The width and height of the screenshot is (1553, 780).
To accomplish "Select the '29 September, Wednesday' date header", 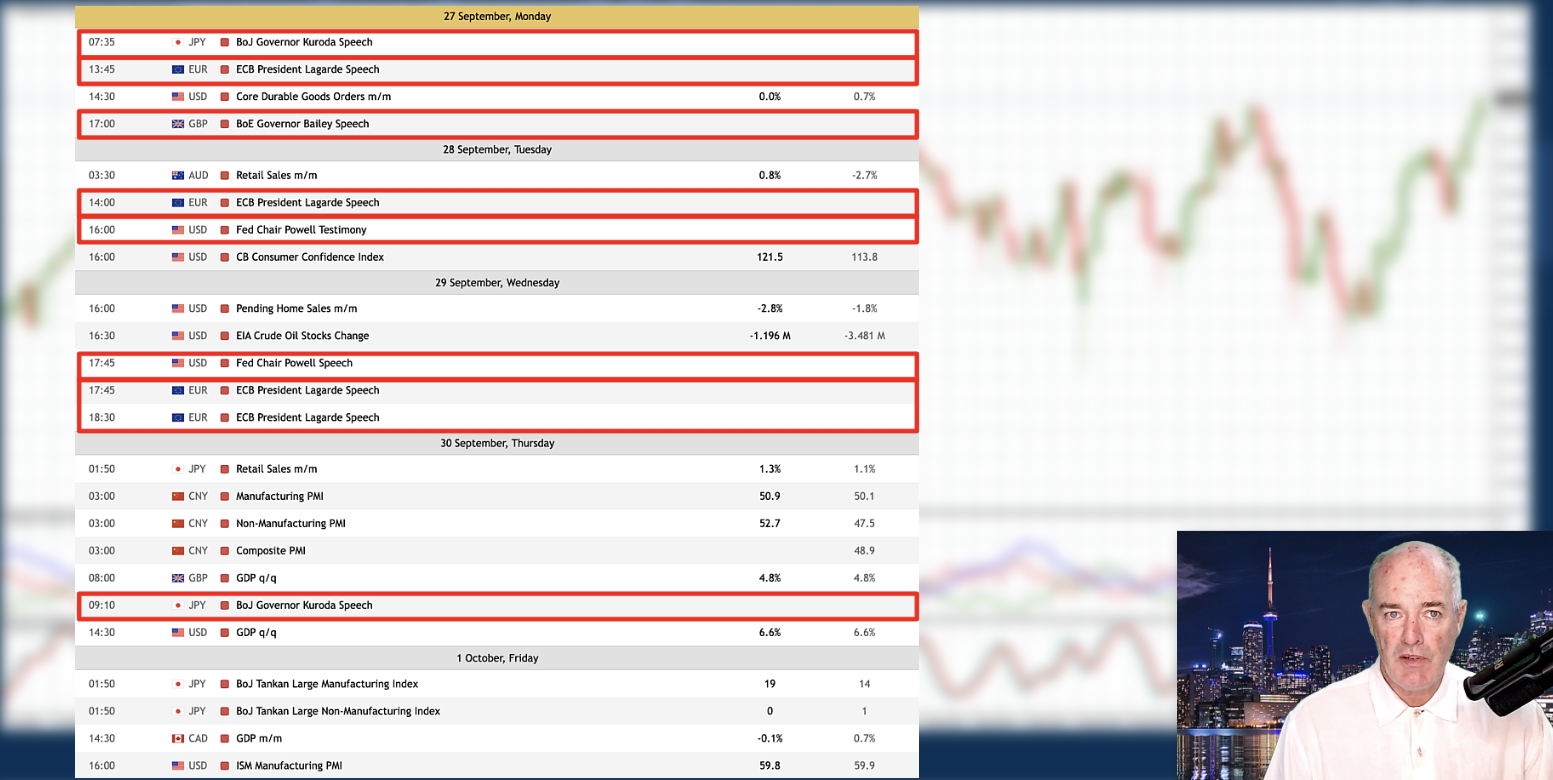I will coord(497,283).
